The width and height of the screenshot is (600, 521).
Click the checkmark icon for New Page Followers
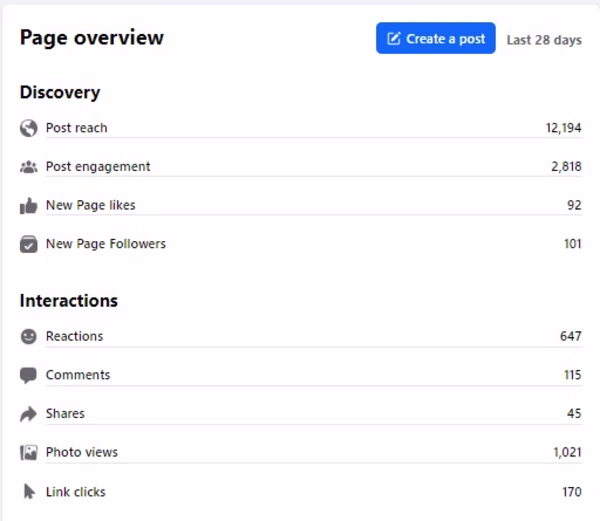click(x=28, y=244)
